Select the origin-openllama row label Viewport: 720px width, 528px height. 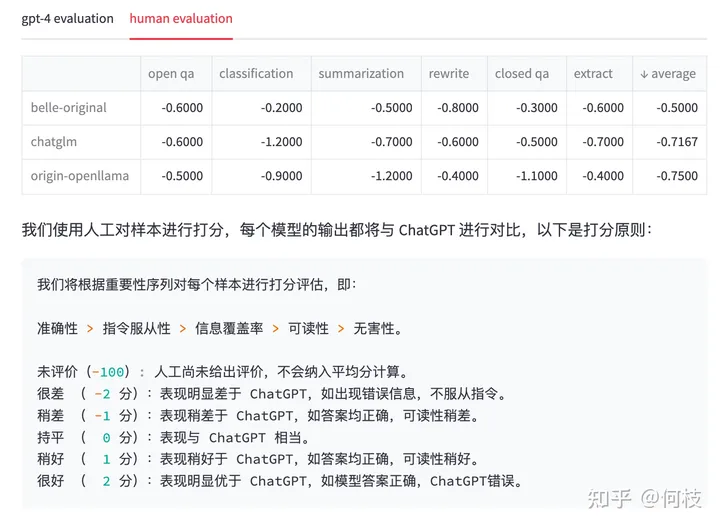[80, 176]
